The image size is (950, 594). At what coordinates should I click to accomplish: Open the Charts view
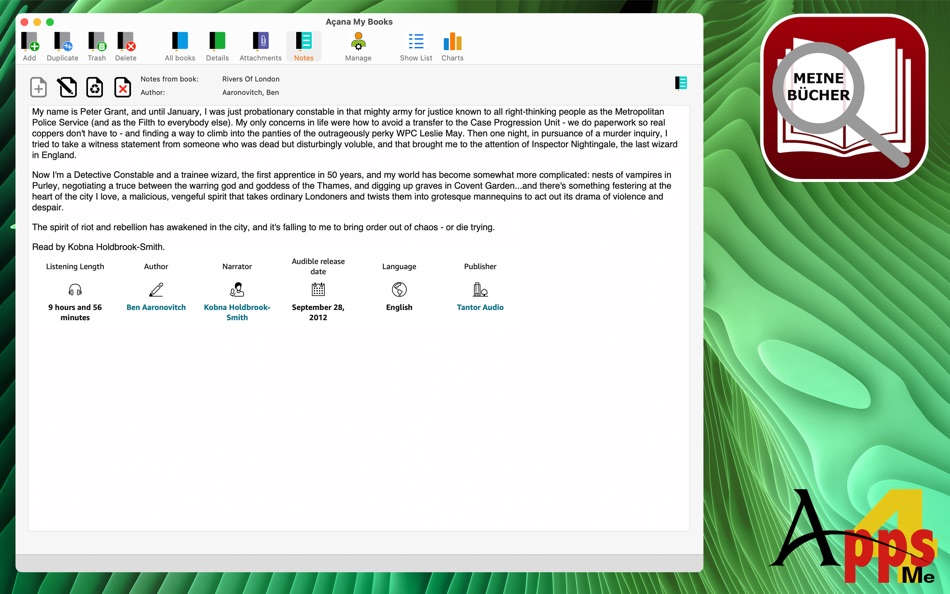click(x=452, y=47)
